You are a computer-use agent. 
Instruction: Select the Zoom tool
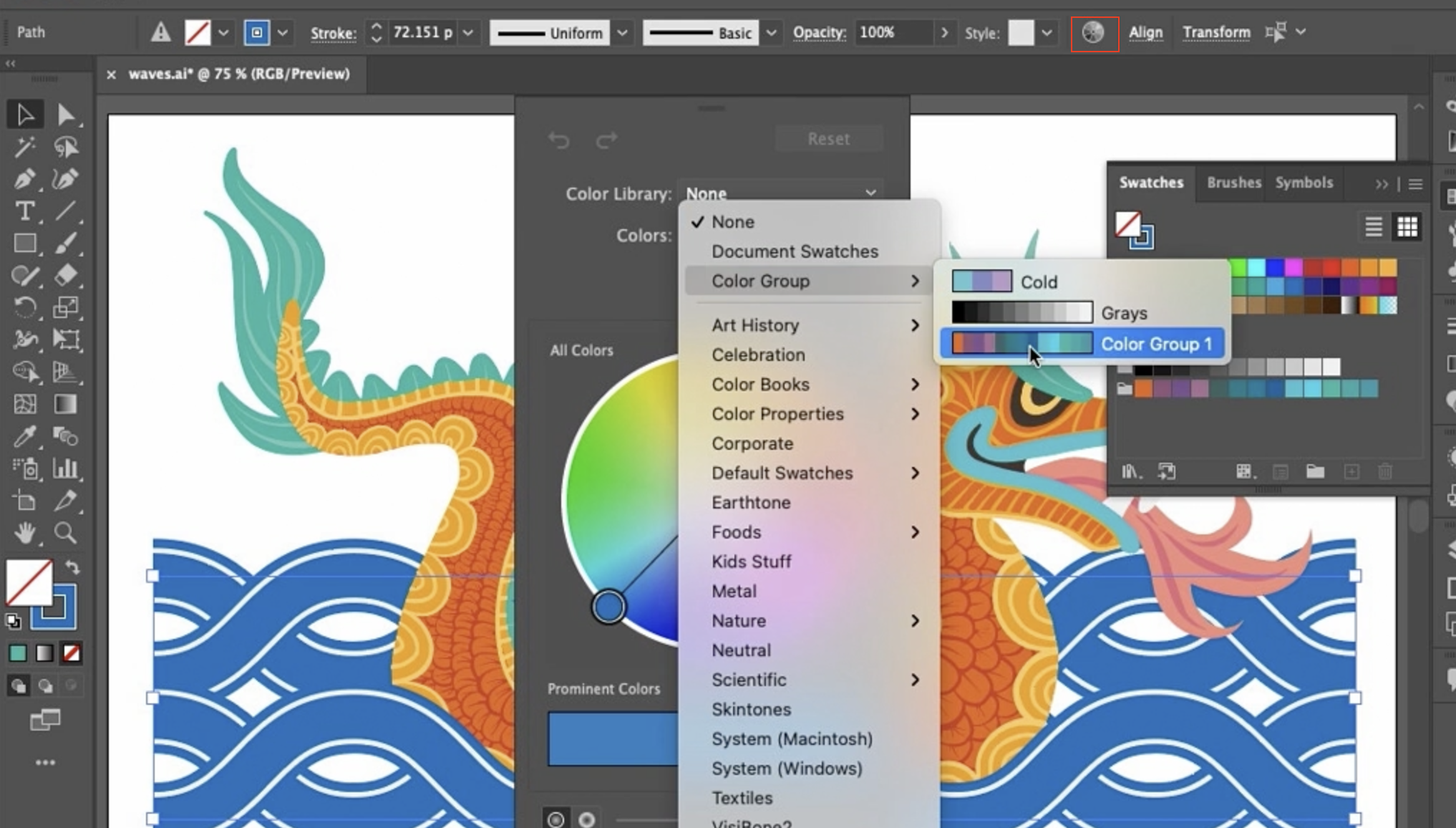tap(65, 533)
